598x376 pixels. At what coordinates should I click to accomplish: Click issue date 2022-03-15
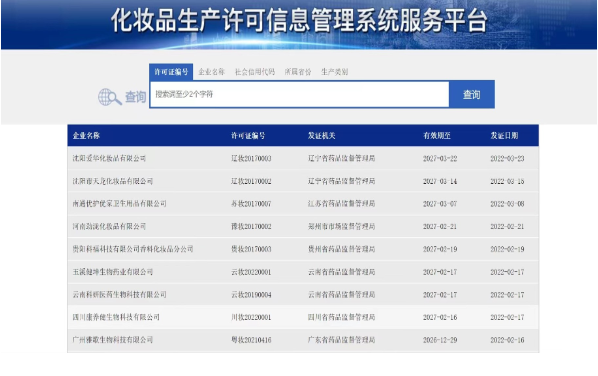(507, 181)
